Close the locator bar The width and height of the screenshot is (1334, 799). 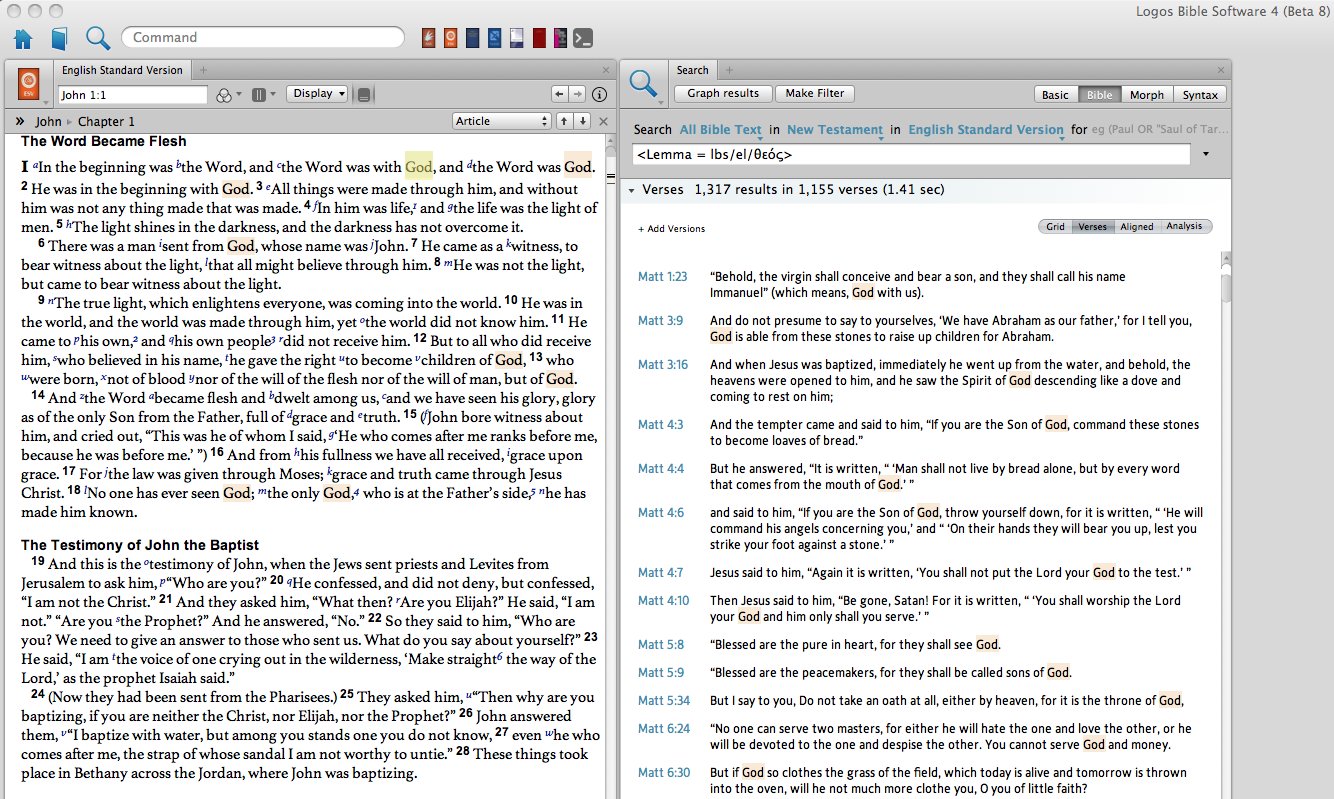(x=603, y=121)
